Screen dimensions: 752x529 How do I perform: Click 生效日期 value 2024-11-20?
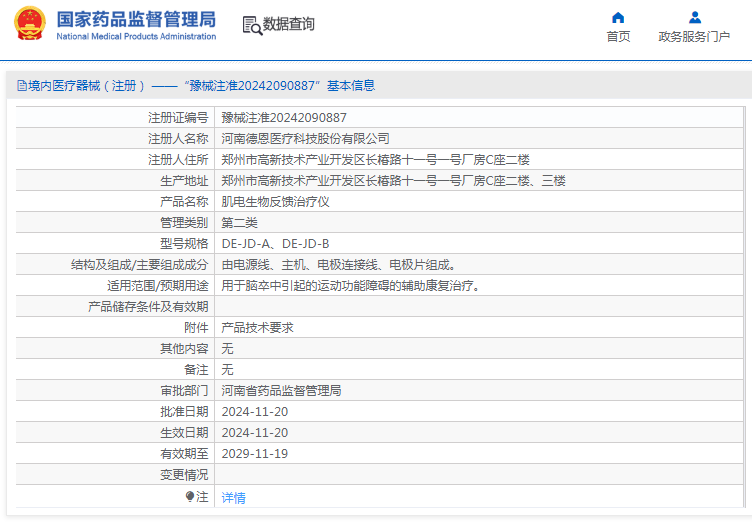click(255, 433)
